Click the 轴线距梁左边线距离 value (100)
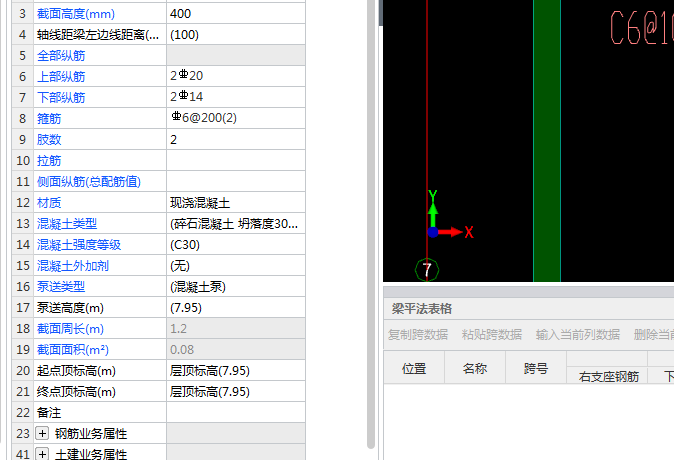The height and width of the screenshot is (460, 674). click(x=236, y=34)
